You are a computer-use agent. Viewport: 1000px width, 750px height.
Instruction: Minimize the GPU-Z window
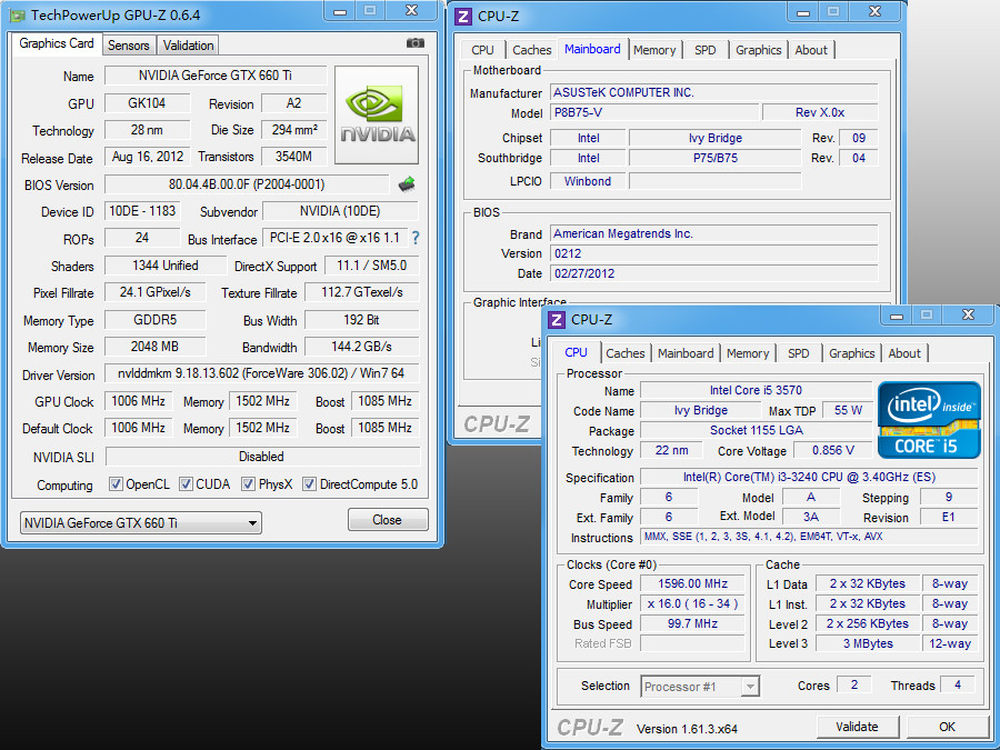click(x=341, y=11)
